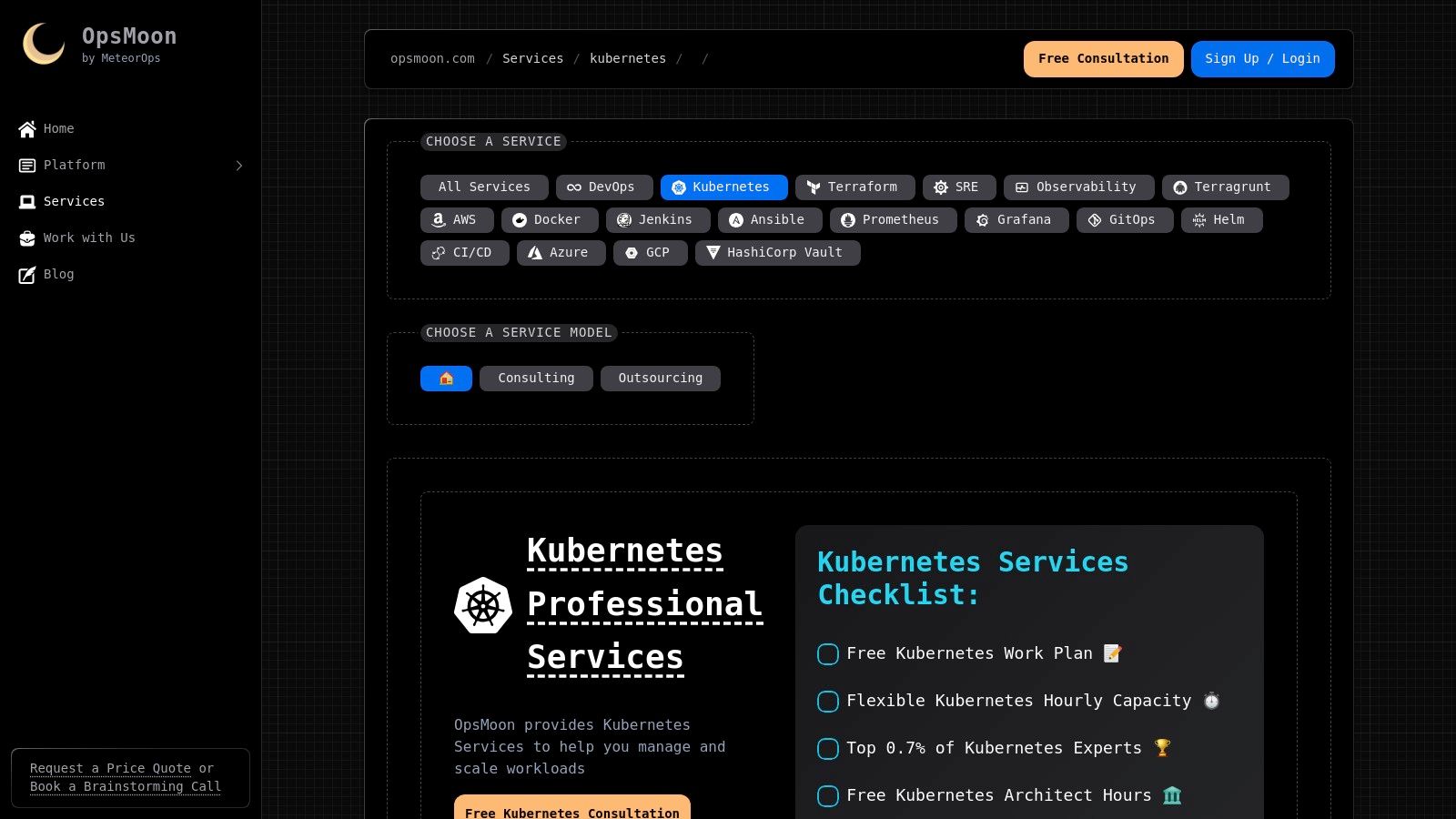This screenshot has height=819, width=1456.
Task: Click the Free Consultation button
Action: pyautogui.click(x=1103, y=58)
